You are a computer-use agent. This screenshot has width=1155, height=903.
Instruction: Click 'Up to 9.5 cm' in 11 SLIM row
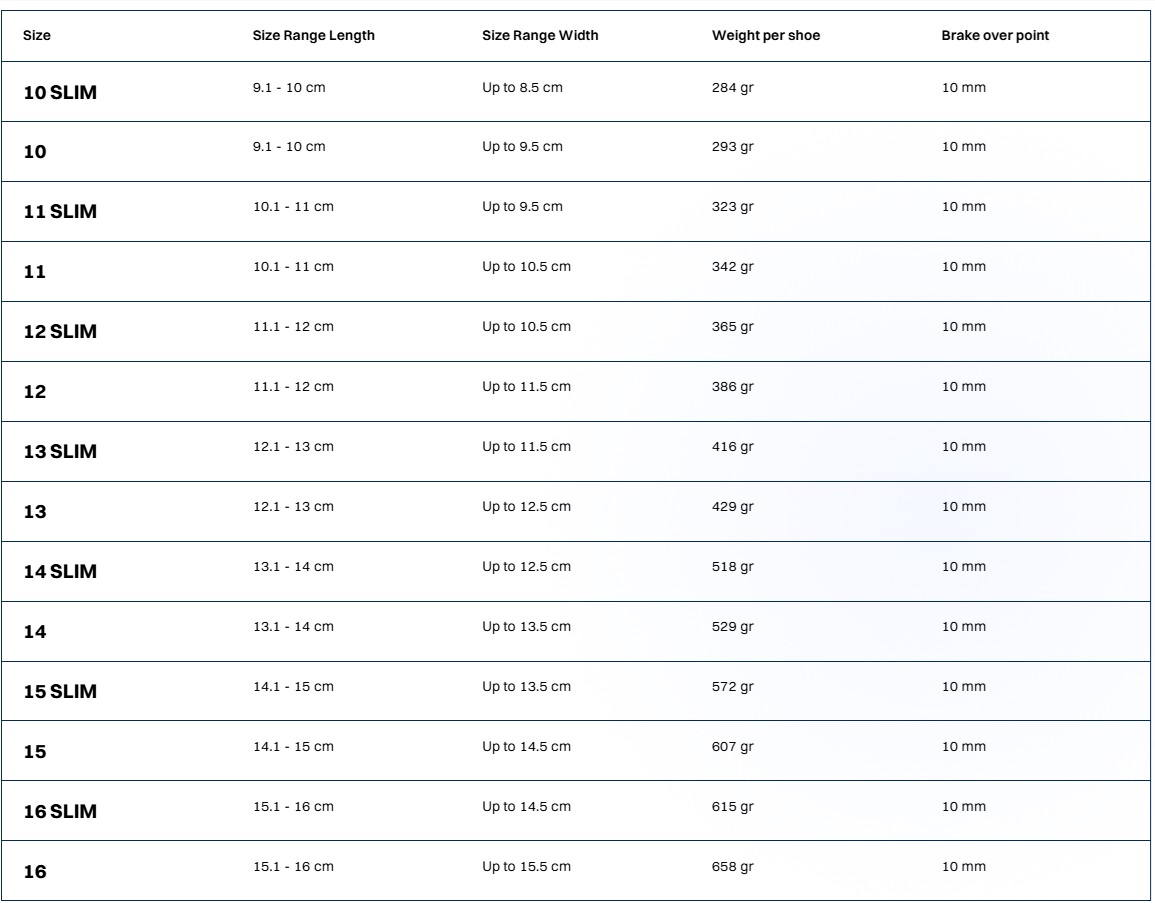click(x=522, y=207)
